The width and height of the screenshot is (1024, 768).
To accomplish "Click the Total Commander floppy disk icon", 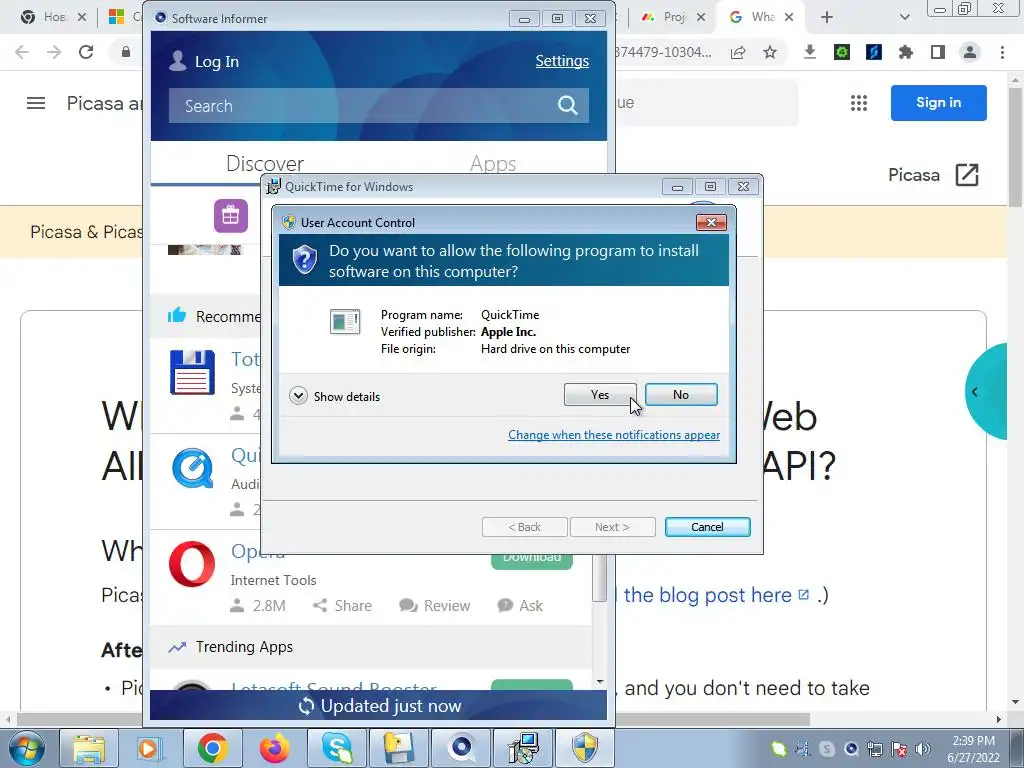I will point(192,372).
